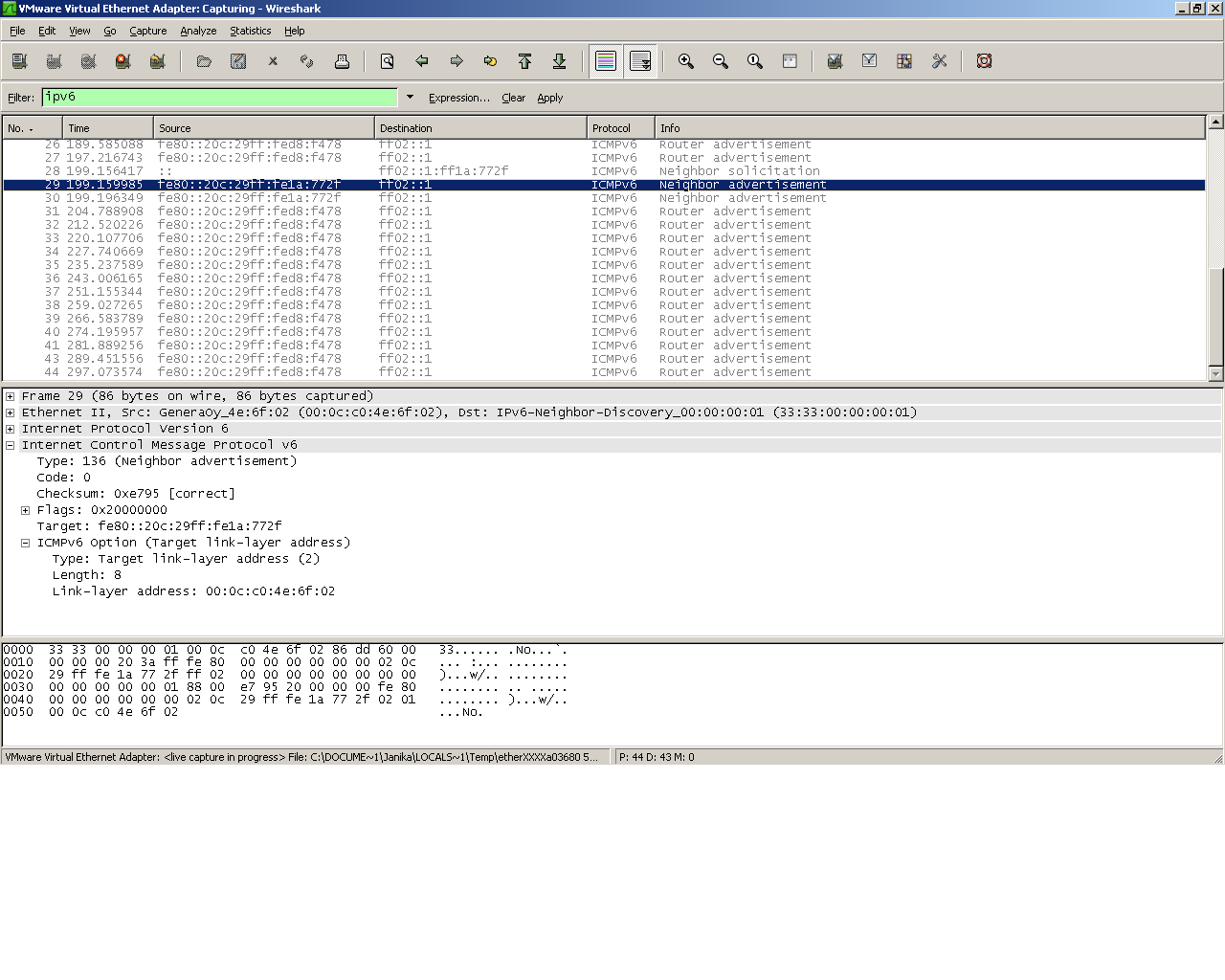This screenshot has height=980, width=1225.
Task: Expand the Frame 29 tree node
Action: (11, 396)
